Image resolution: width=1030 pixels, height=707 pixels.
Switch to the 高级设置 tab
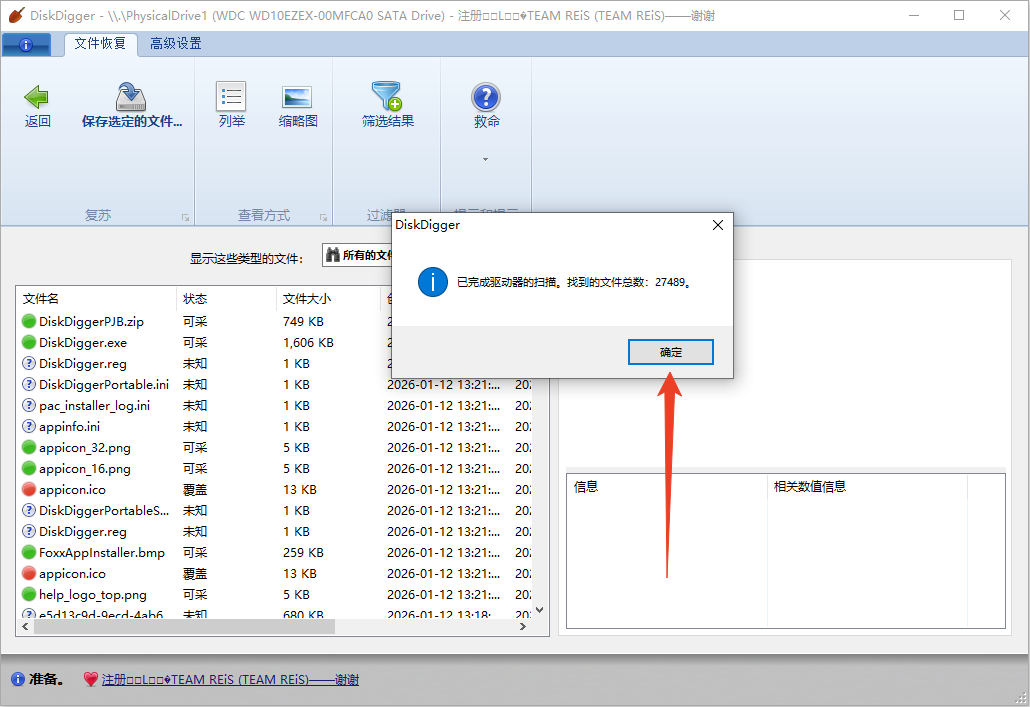pyautogui.click(x=176, y=43)
